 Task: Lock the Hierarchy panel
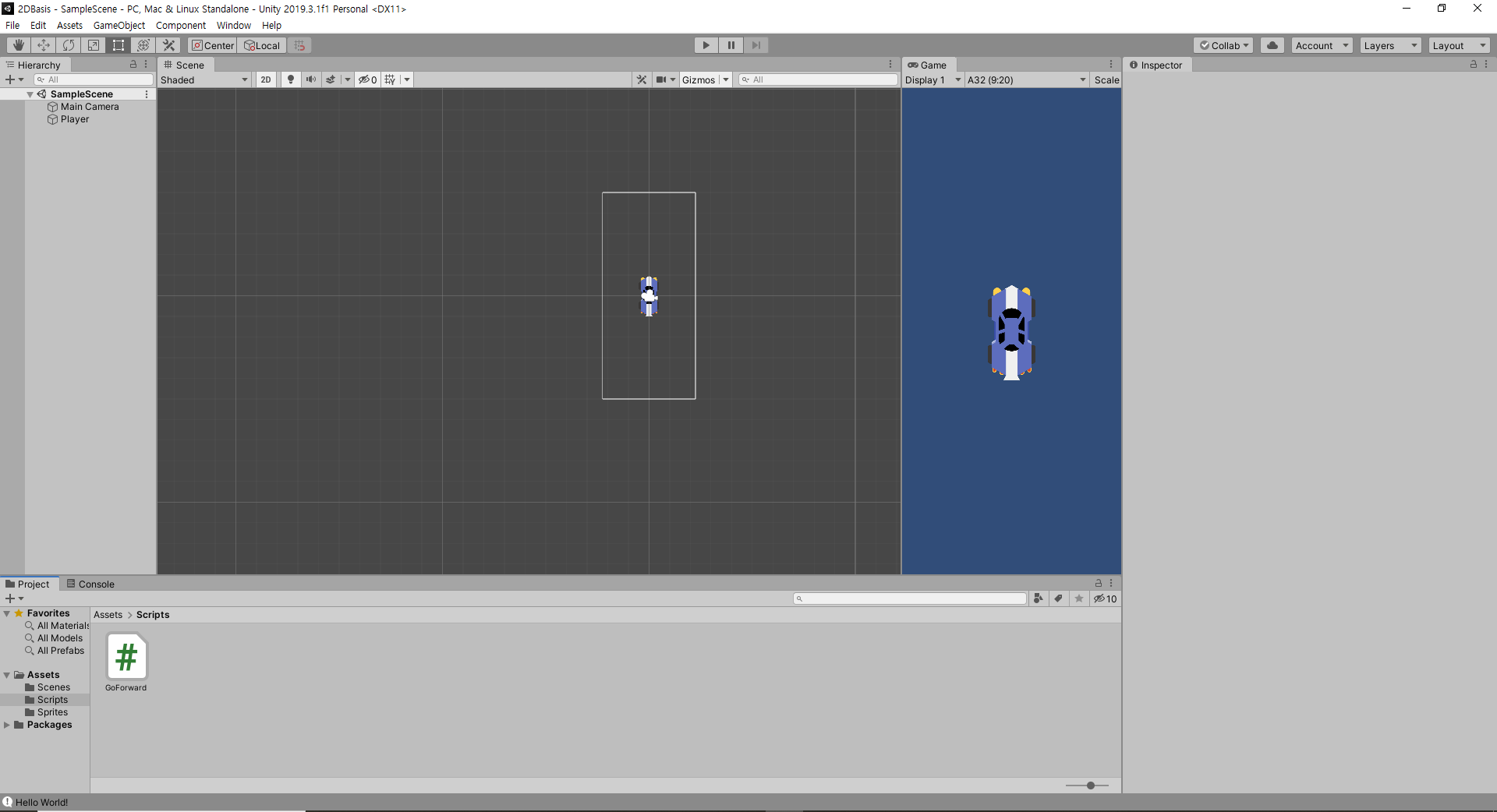tap(133, 65)
